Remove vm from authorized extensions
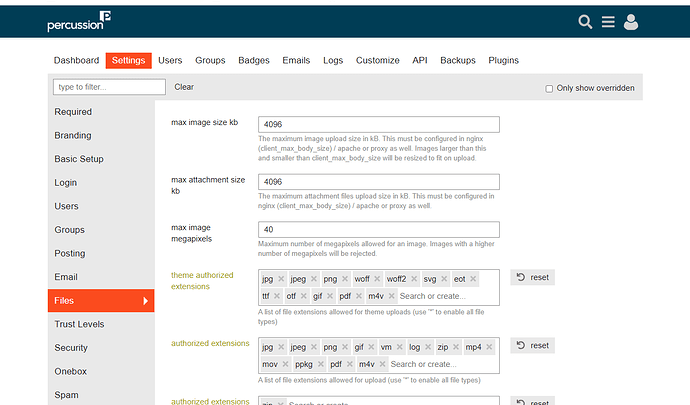This screenshot has height=405, width=690. (x=400, y=347)
